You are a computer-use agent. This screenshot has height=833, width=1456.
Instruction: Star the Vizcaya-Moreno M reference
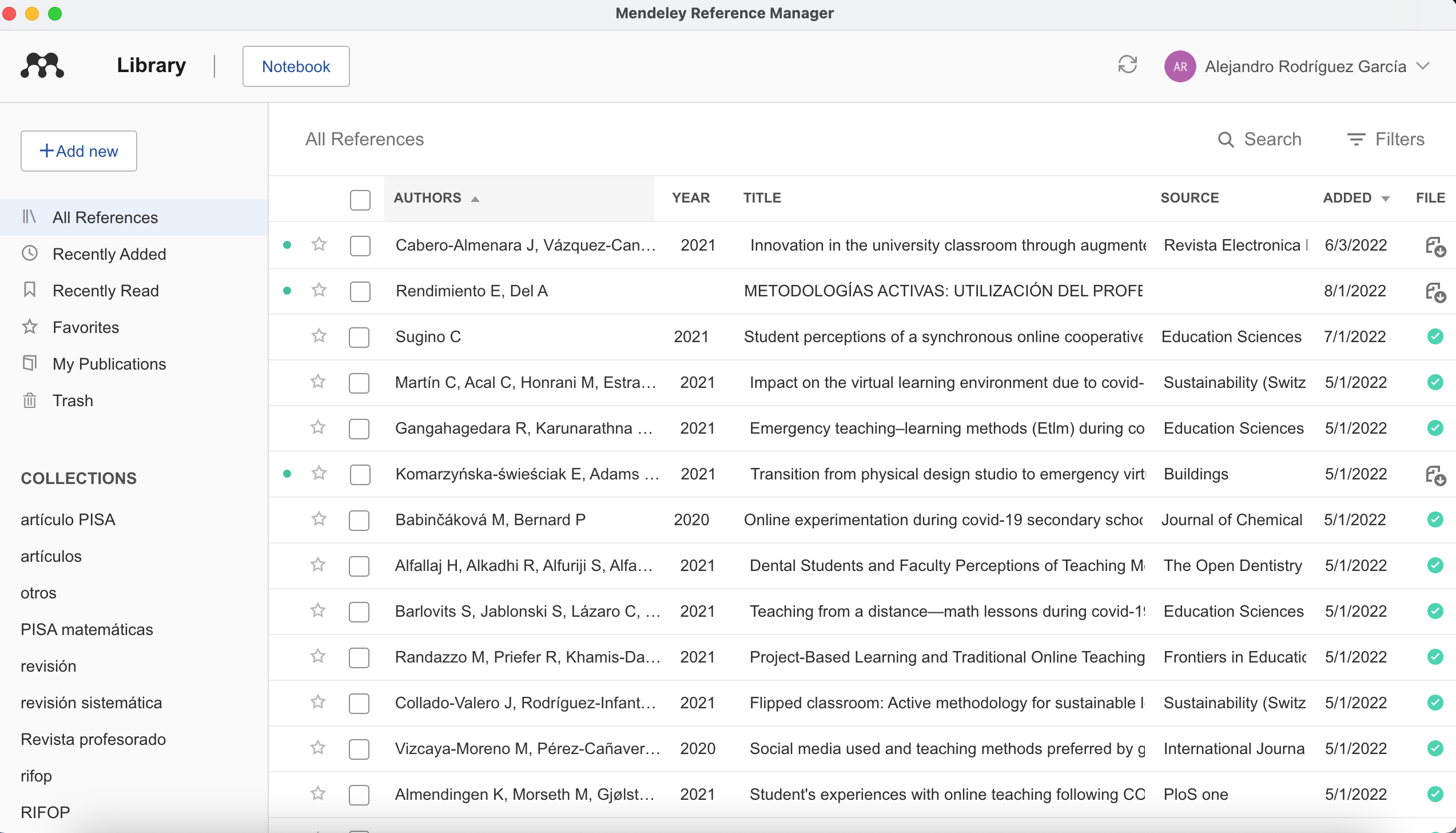318,748
